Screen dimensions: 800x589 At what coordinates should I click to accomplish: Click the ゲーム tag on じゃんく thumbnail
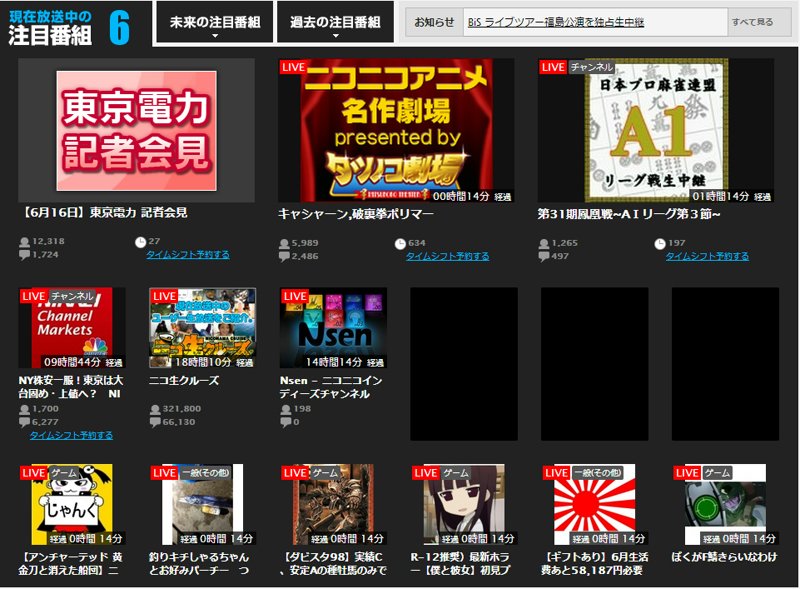pos(63,473)
